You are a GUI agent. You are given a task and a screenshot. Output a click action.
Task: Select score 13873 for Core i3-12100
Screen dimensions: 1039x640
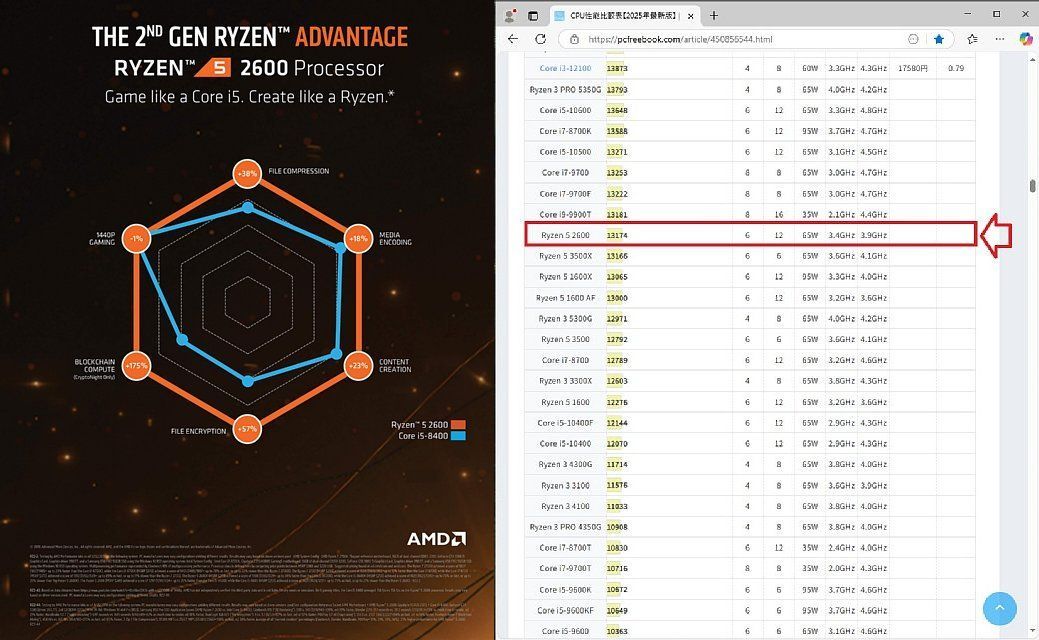[617, 68]
